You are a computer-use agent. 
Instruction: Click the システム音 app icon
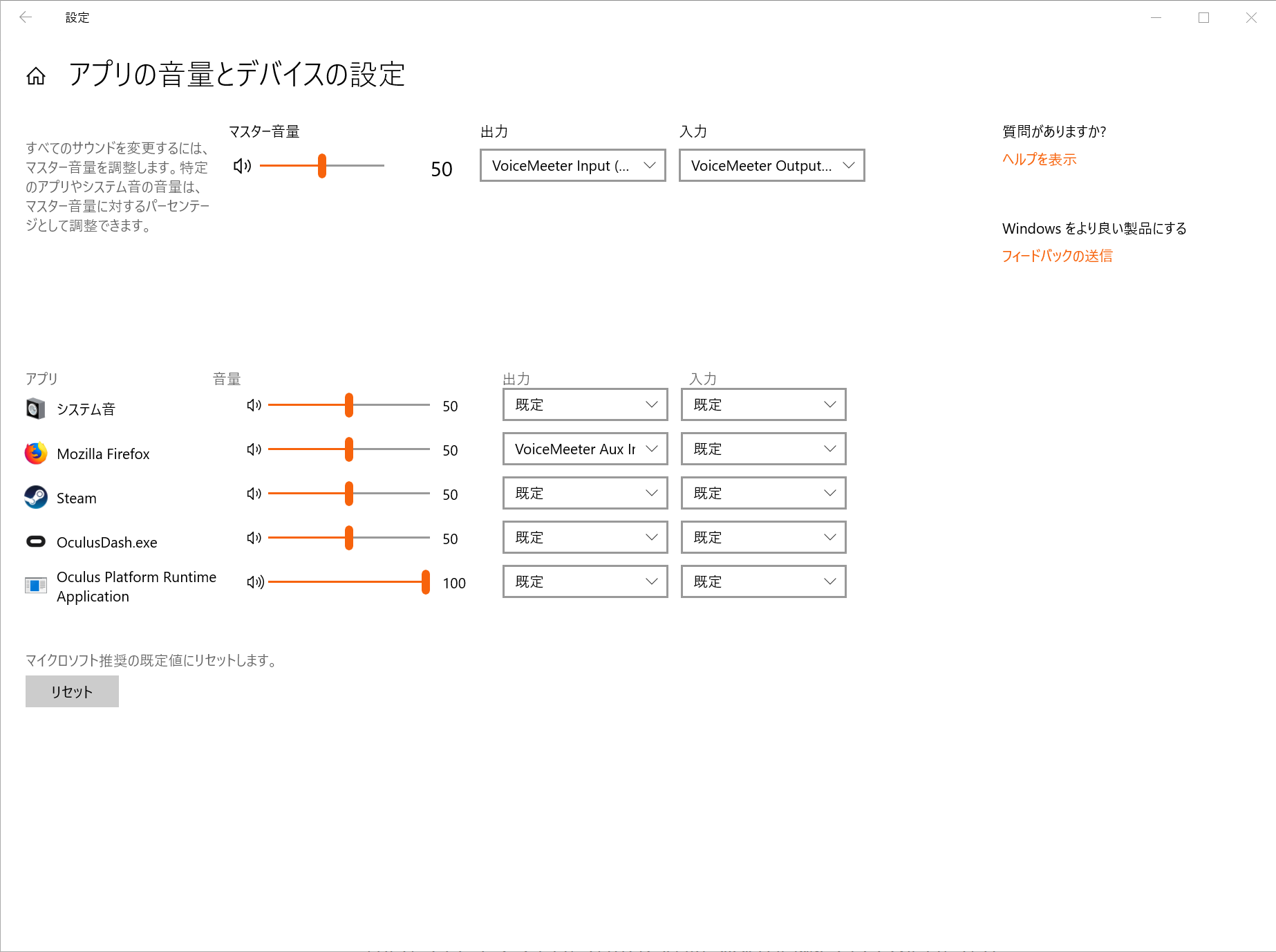[36, 409]
